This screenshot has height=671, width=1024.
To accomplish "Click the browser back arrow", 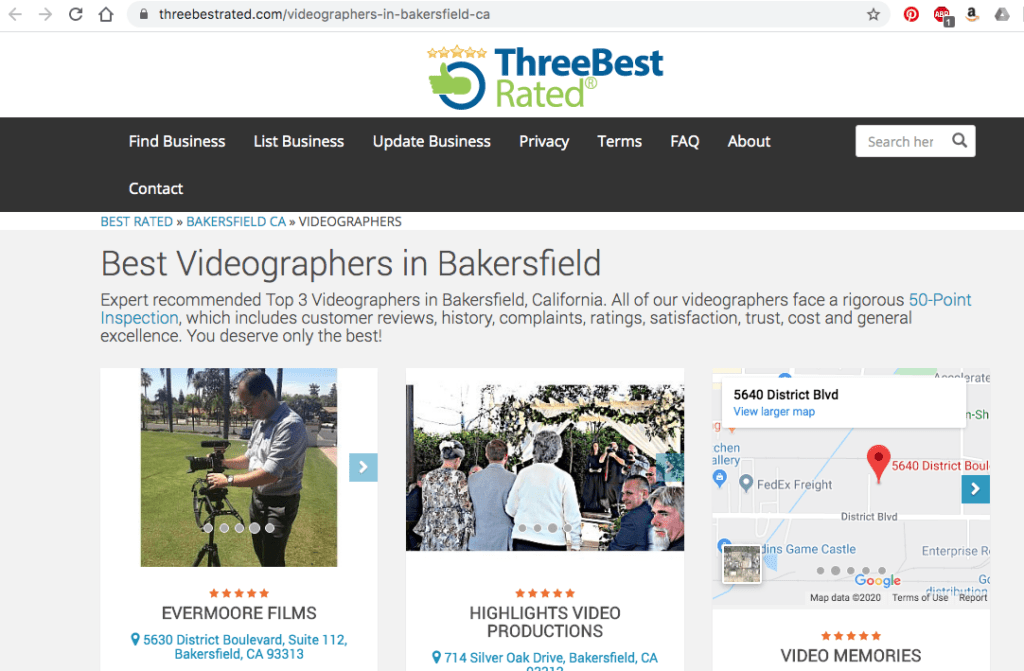I will click(x=16, y=15).
